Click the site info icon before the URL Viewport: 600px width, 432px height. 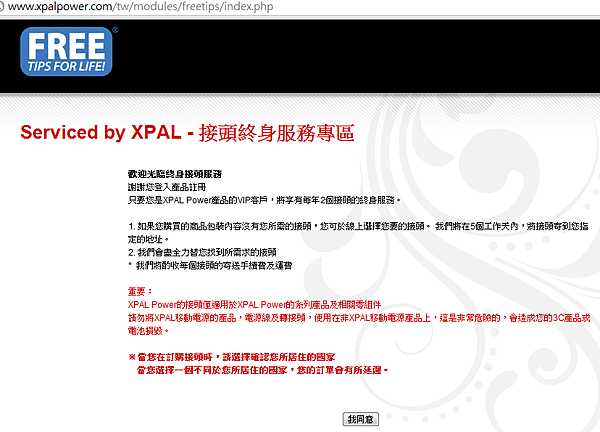(x=1, y=7)
